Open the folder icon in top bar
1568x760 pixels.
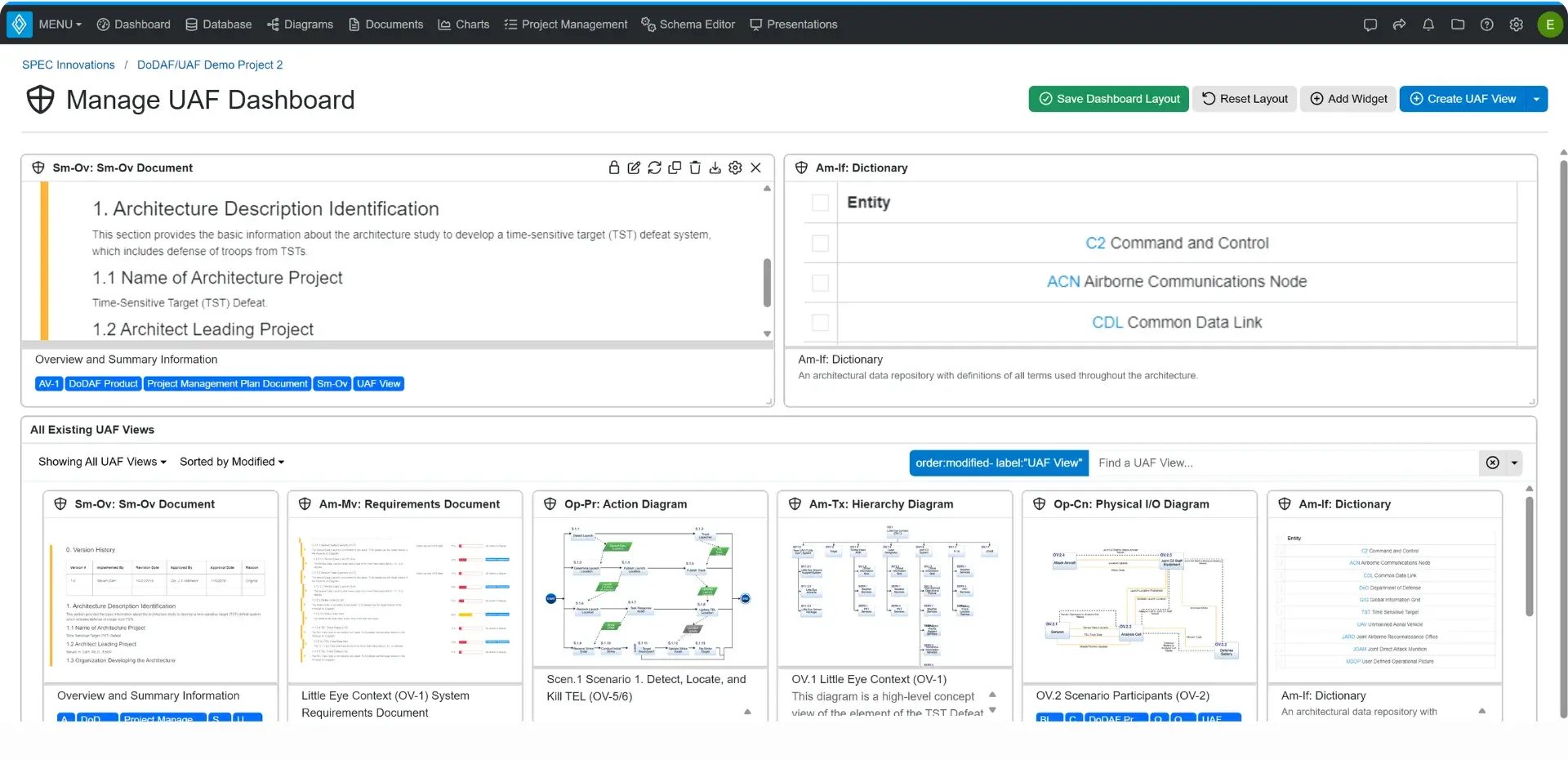(x=1458, y=25)
